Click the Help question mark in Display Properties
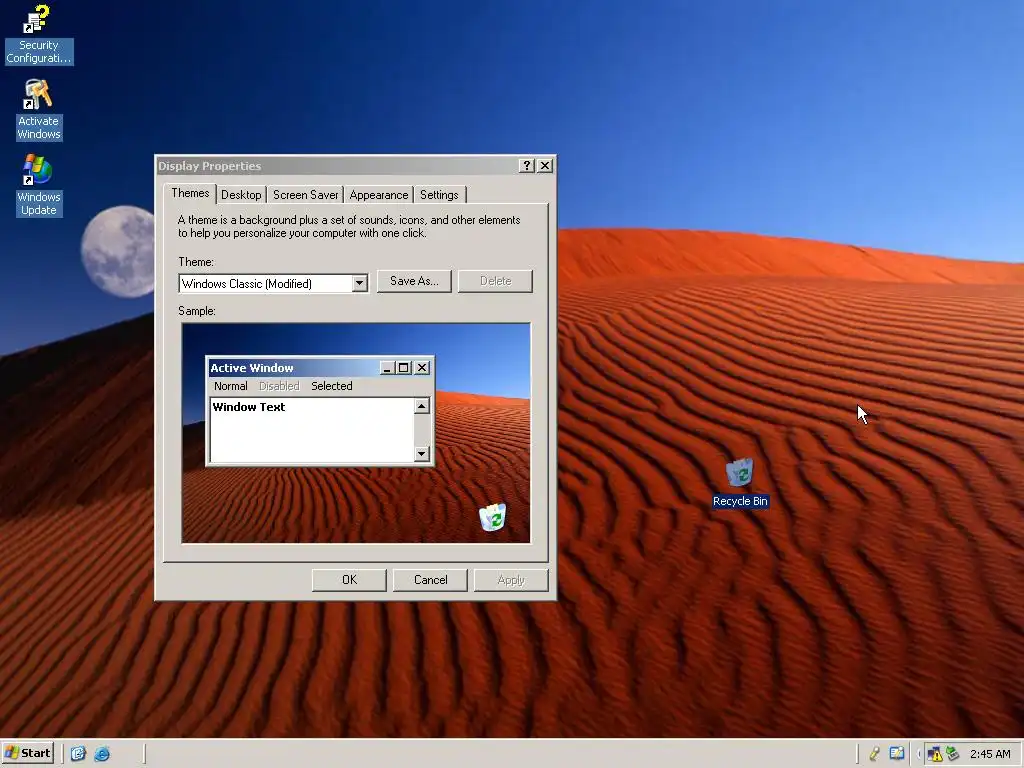 (x=526, y=166)
